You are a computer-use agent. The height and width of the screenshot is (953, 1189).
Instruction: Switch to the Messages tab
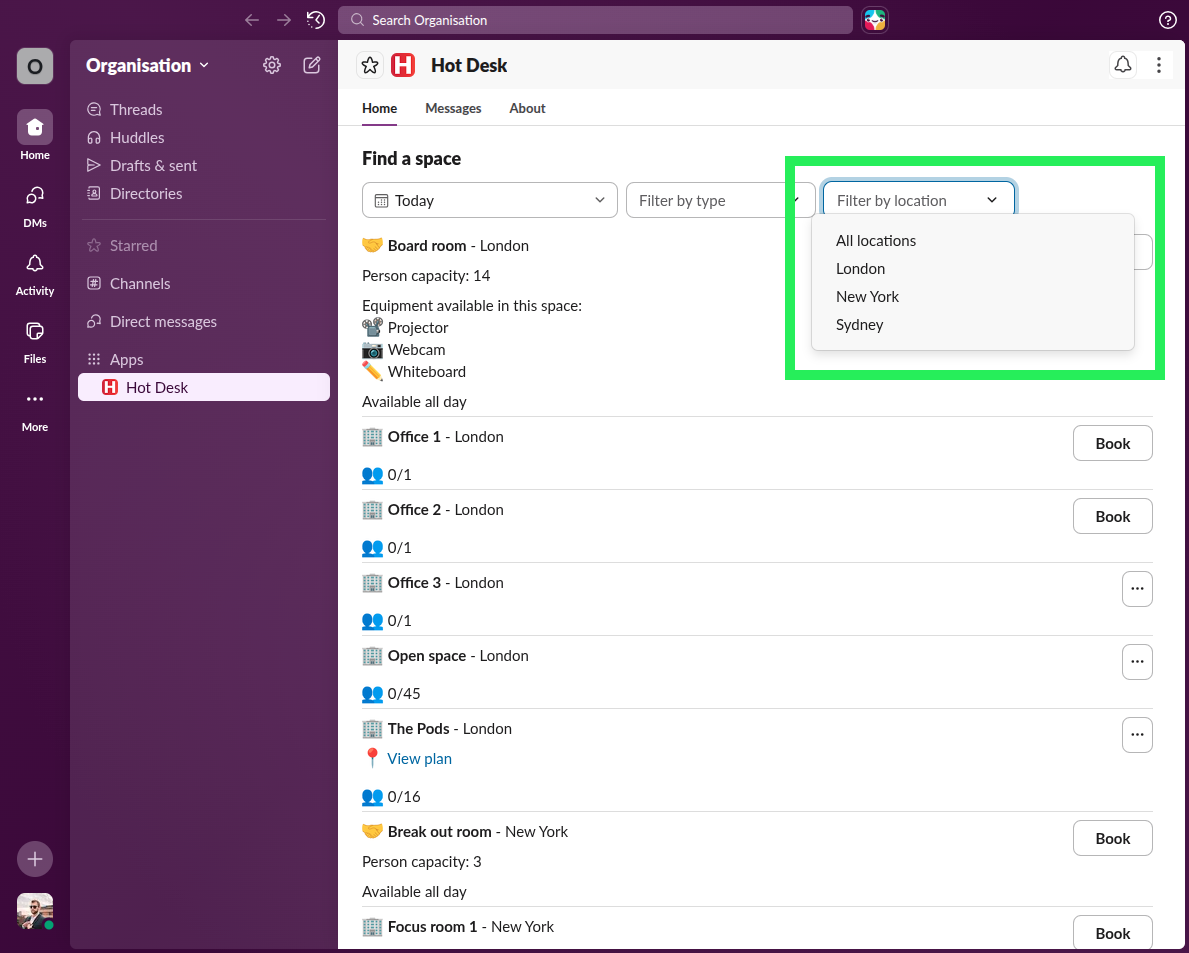453,108
